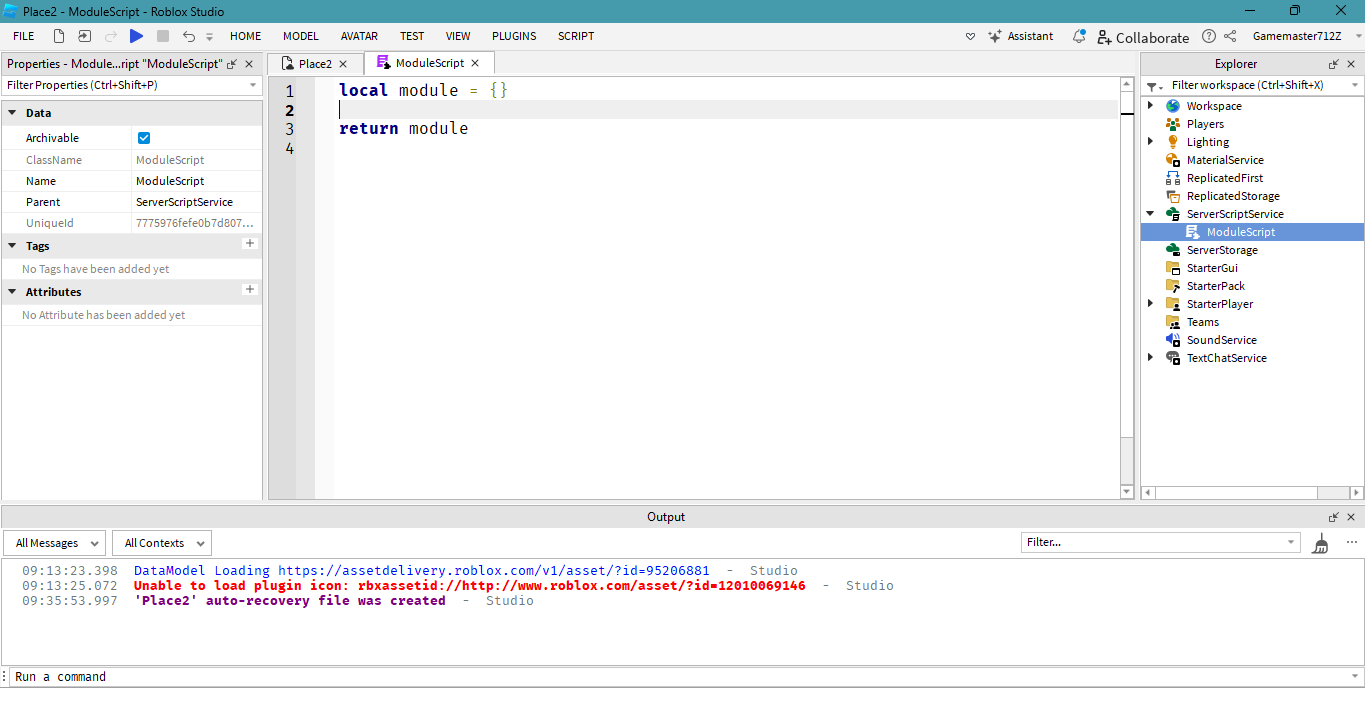1365x716 pixels.
Task: Open the Roblox Assistant
Action: tap(1020, 36)
